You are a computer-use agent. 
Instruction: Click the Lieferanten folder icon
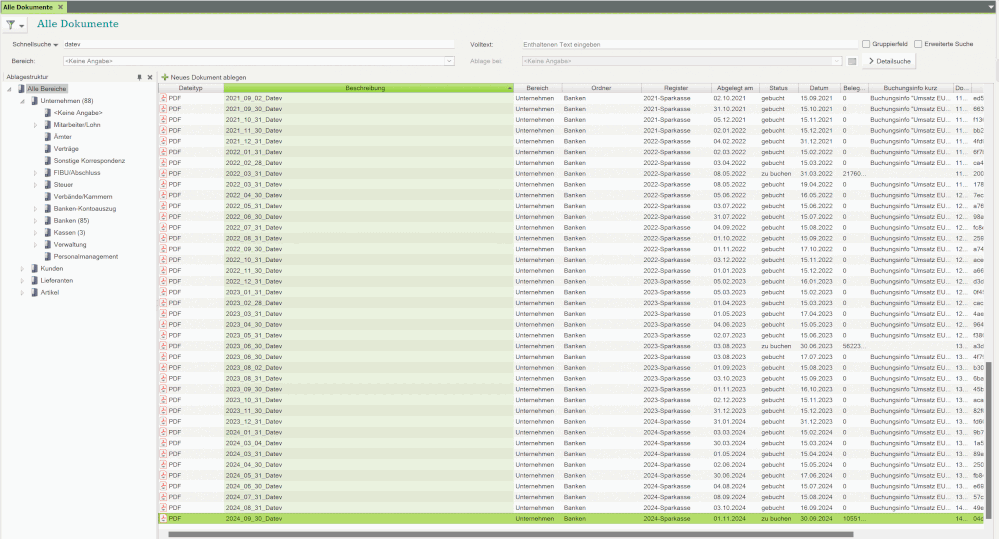point(34,280)
